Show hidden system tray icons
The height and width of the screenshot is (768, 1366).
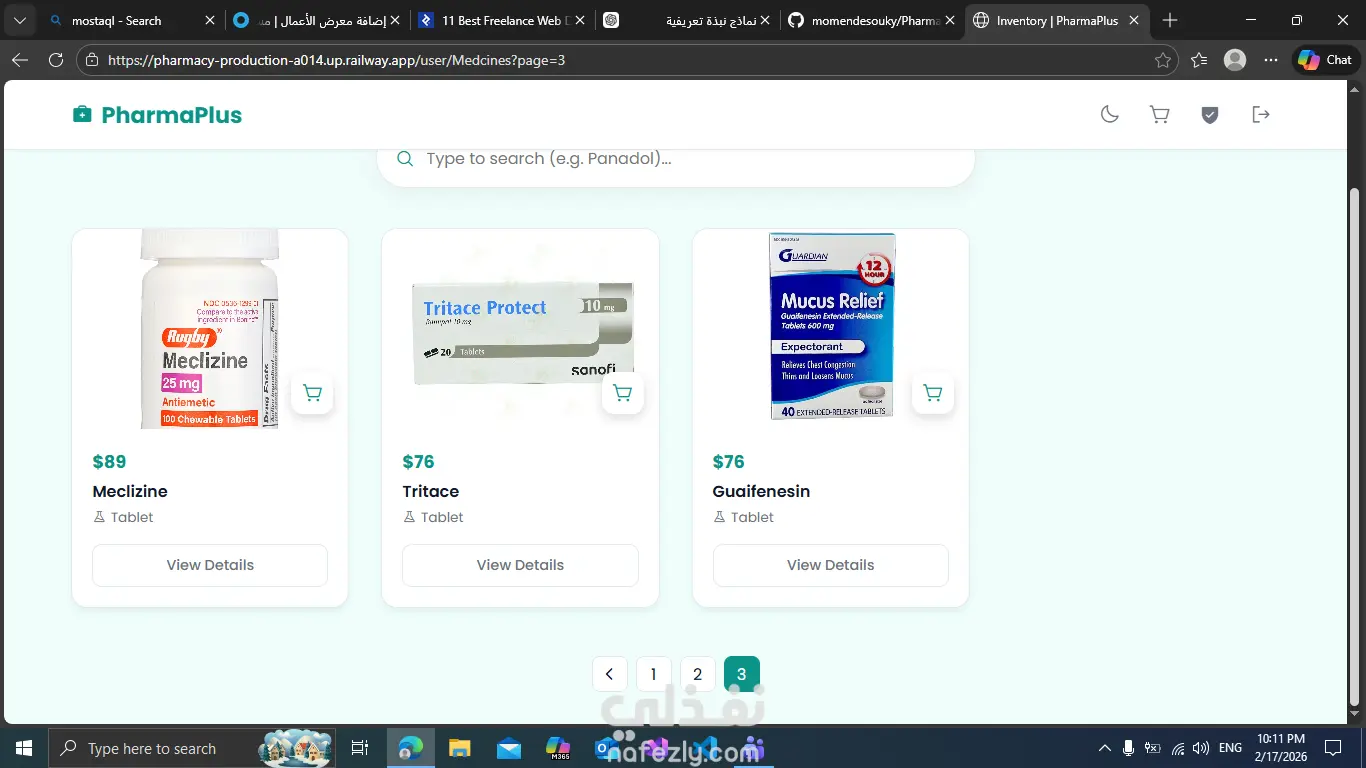click(1105, 748)
